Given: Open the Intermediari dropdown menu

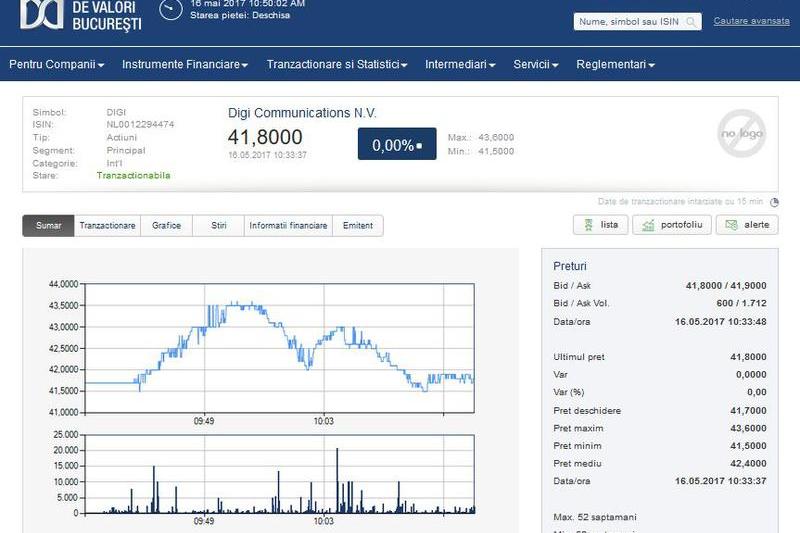Looking at the screenshot, I should click(x=460, y=64).
